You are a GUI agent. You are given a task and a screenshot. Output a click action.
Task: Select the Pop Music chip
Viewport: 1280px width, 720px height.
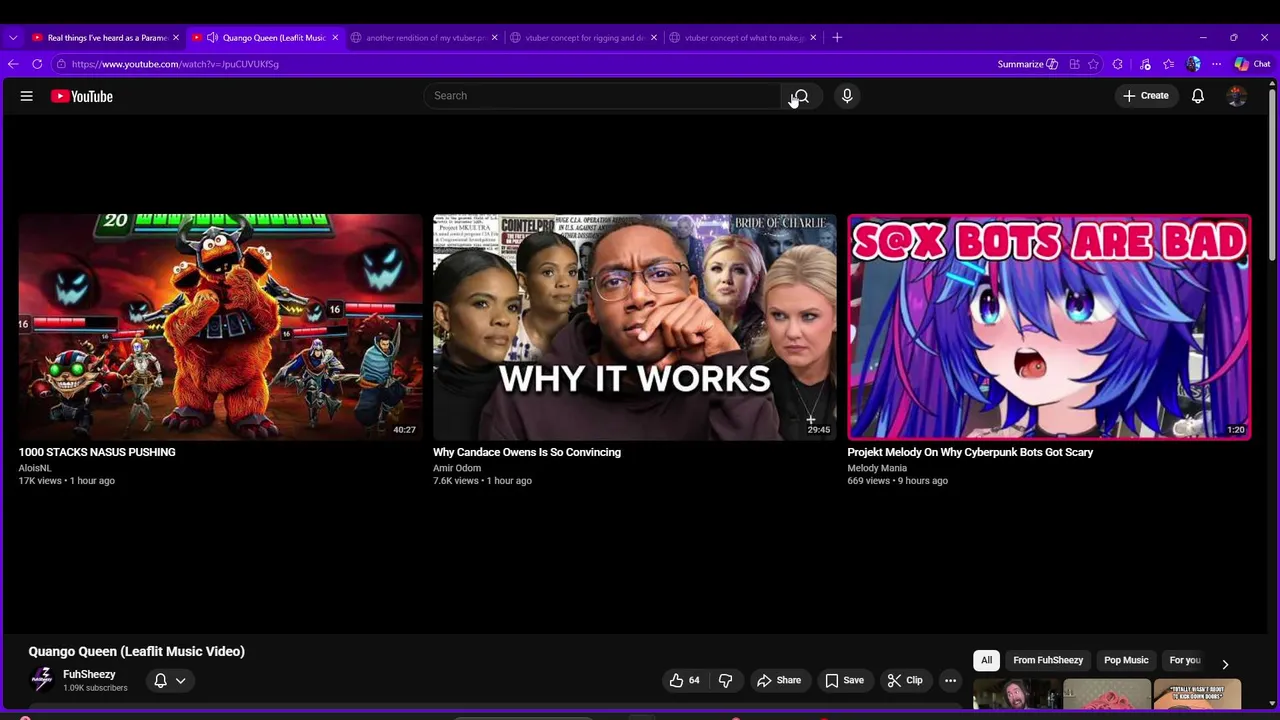click(x=1126, y=660)
